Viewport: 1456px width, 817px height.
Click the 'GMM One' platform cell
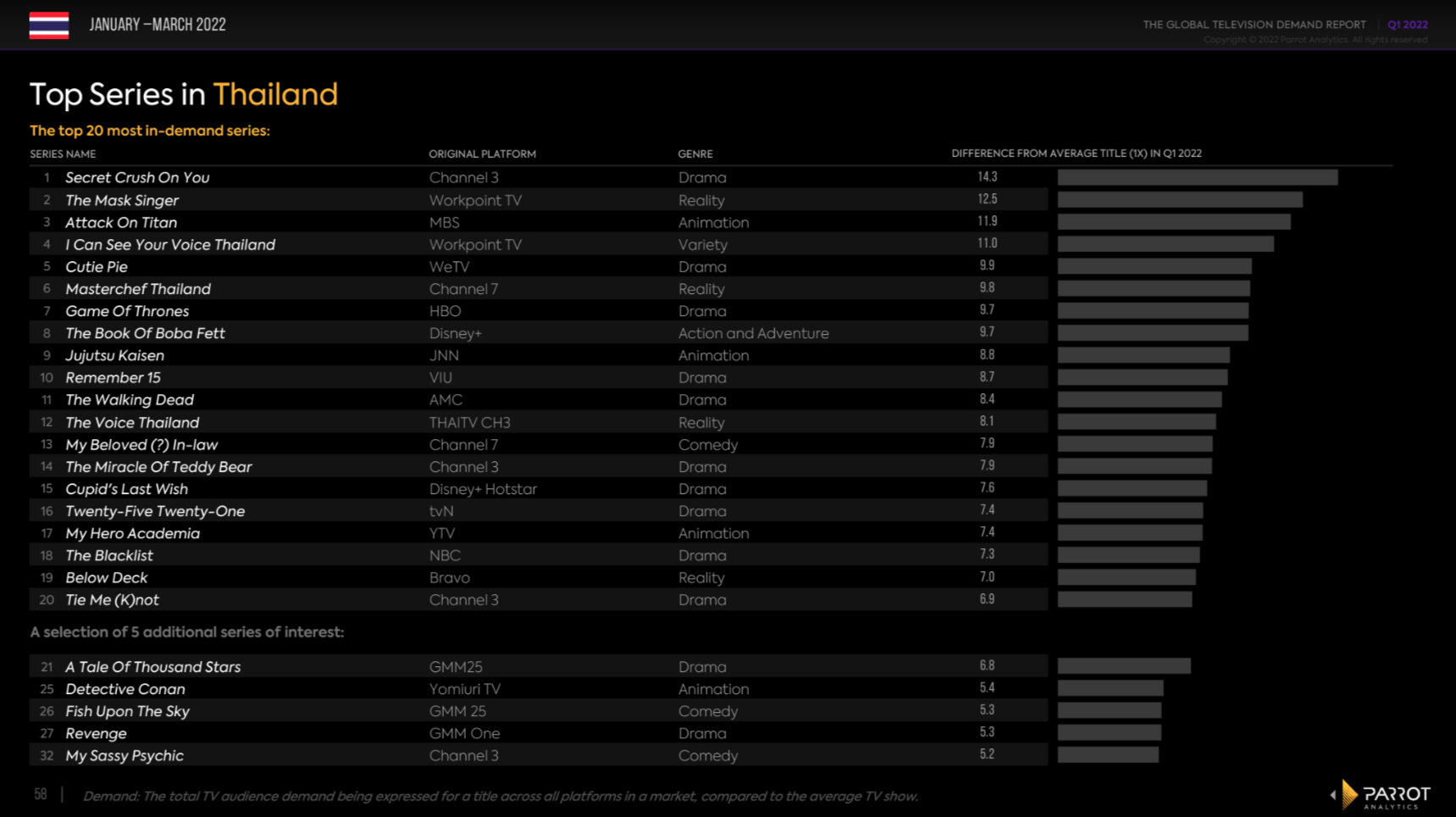464,733
